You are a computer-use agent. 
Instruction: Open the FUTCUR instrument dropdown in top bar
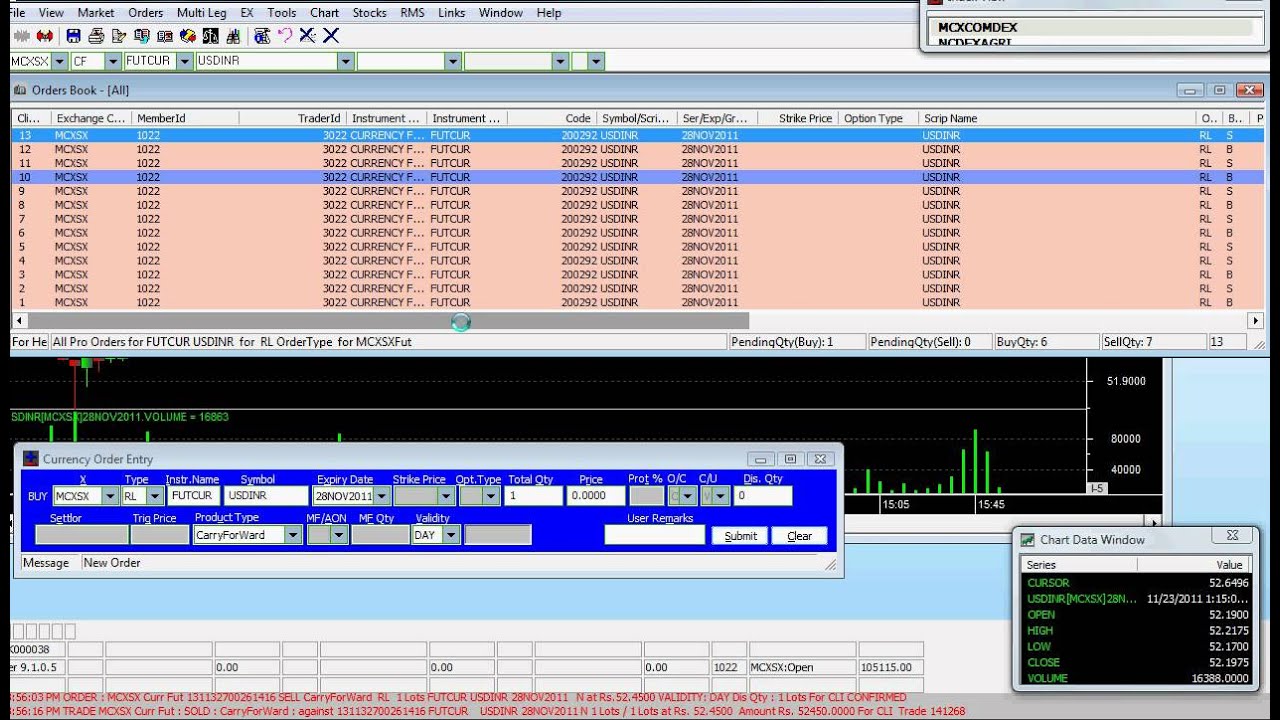click(184, 61)
